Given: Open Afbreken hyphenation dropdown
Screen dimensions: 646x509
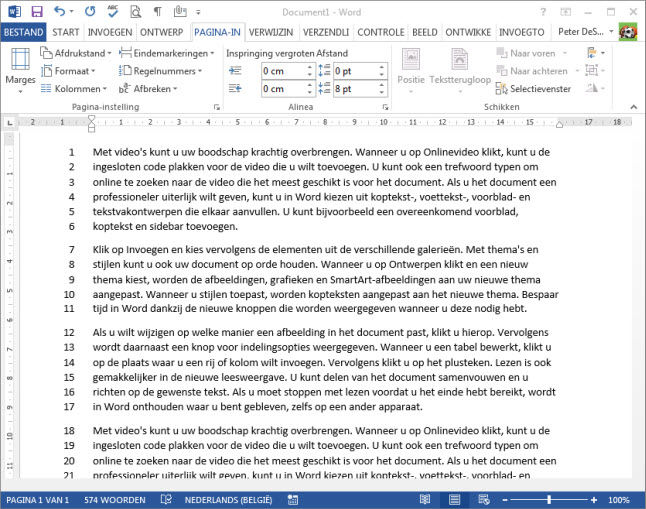Looking at the screenshot, I should pos(148,89).
